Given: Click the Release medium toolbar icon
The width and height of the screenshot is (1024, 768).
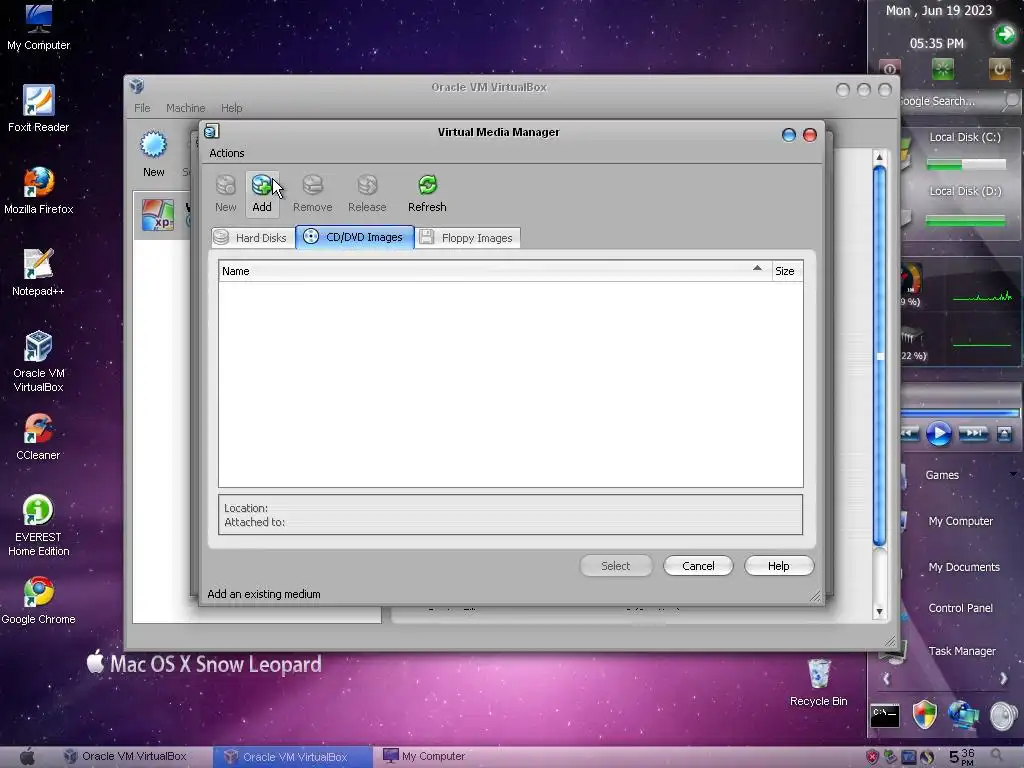Looking at the screenshot, I should click(367, 193).
